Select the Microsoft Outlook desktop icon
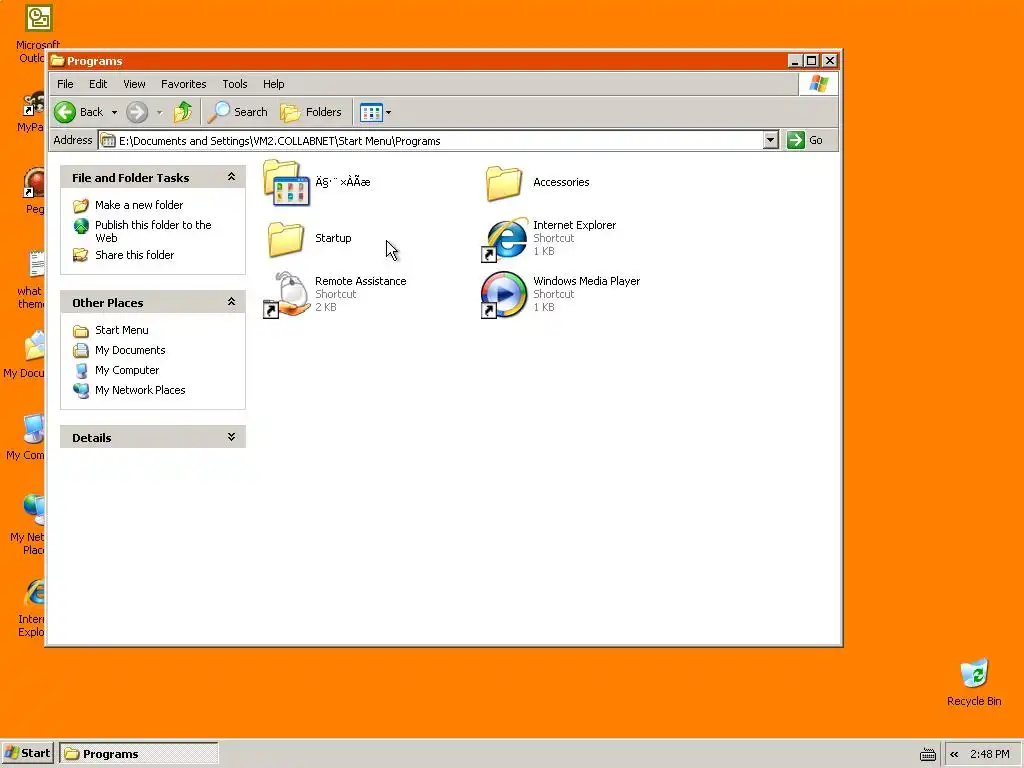Screen dimensions: 1024x768 tap(38, 18)
